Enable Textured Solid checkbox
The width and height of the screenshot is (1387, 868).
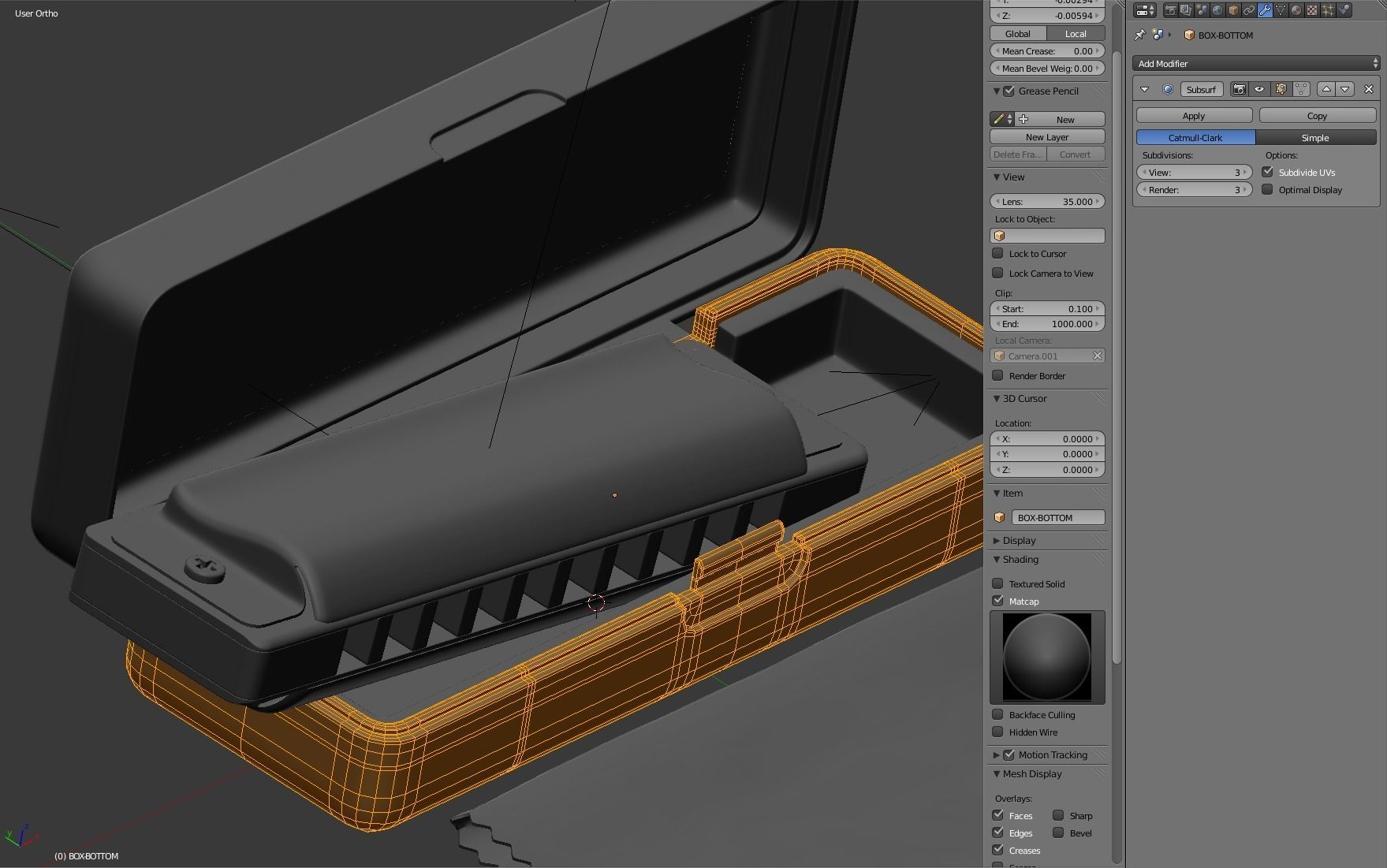point(997,583)
